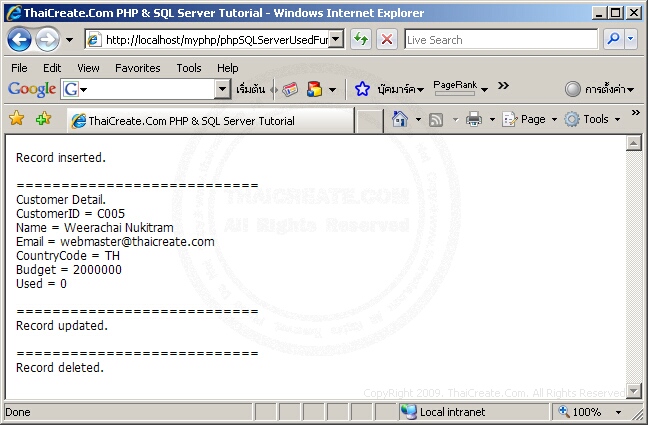Click the Google toolbar logo
The image size is (648, 425).
pyautogui.click(x=32, y=89)
